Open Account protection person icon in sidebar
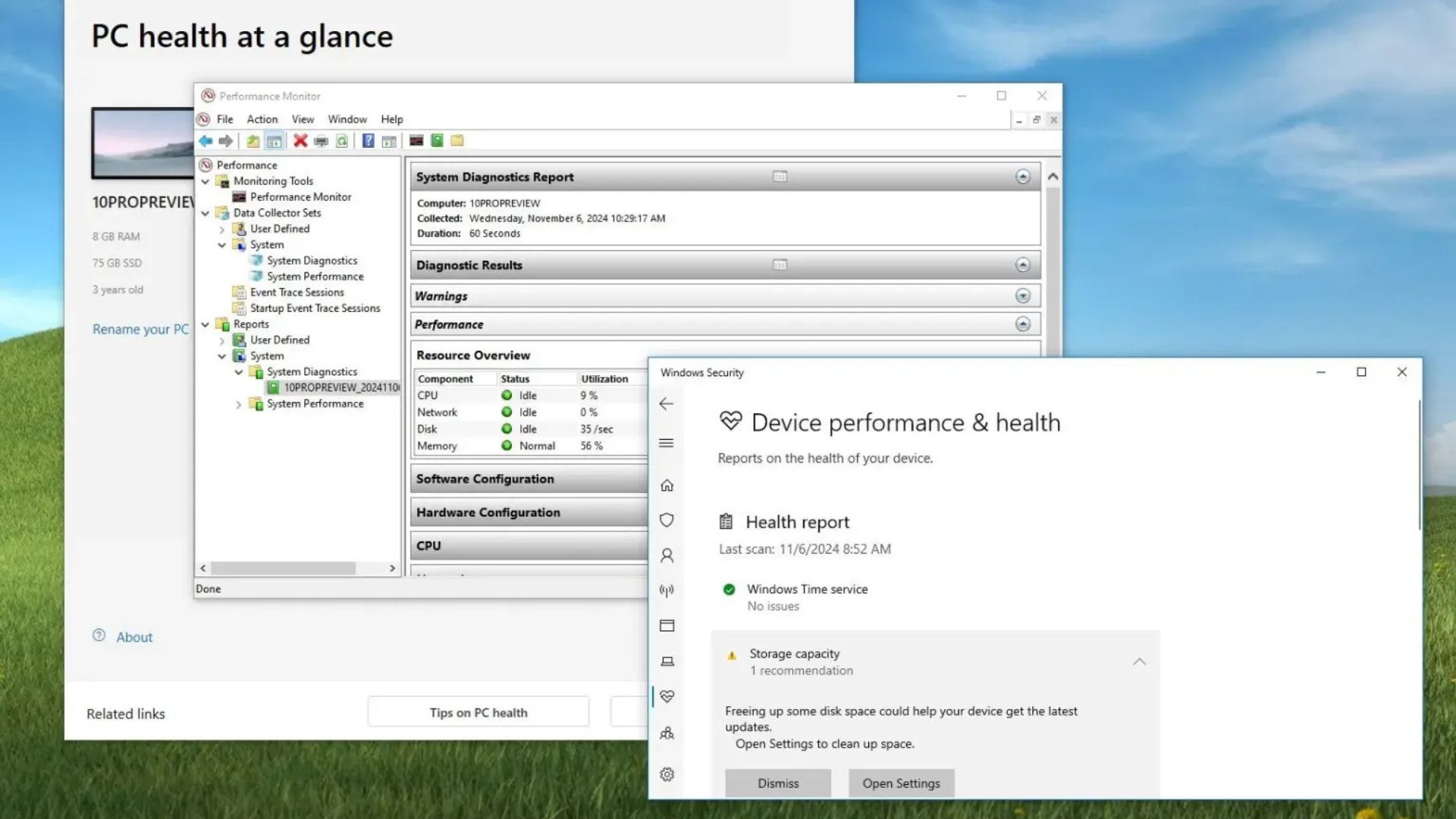This screenshot has height=819, width=1456. tap(667, 556)
